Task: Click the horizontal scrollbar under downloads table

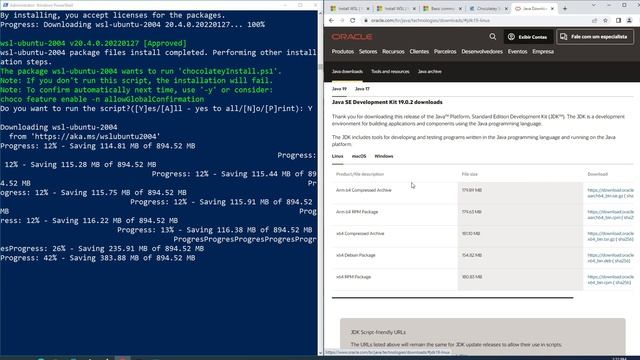Action: tap(452, 298)
